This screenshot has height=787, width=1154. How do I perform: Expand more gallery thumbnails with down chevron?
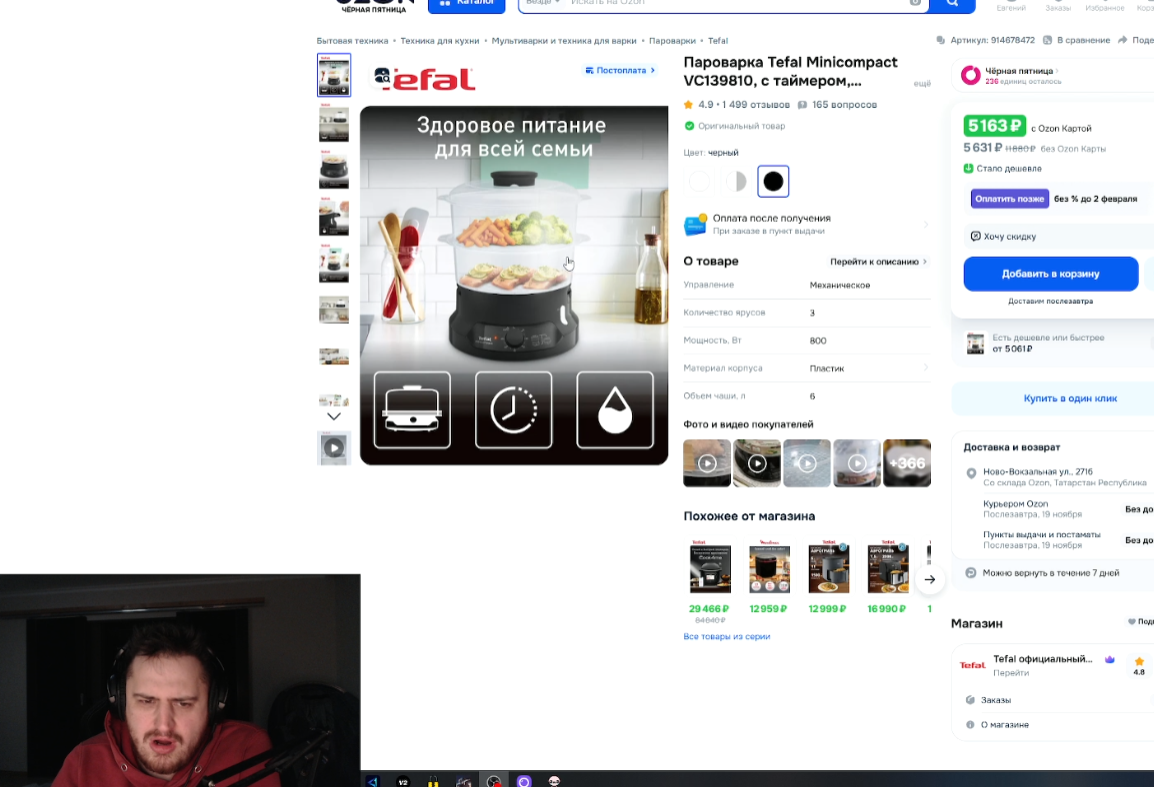334,417
